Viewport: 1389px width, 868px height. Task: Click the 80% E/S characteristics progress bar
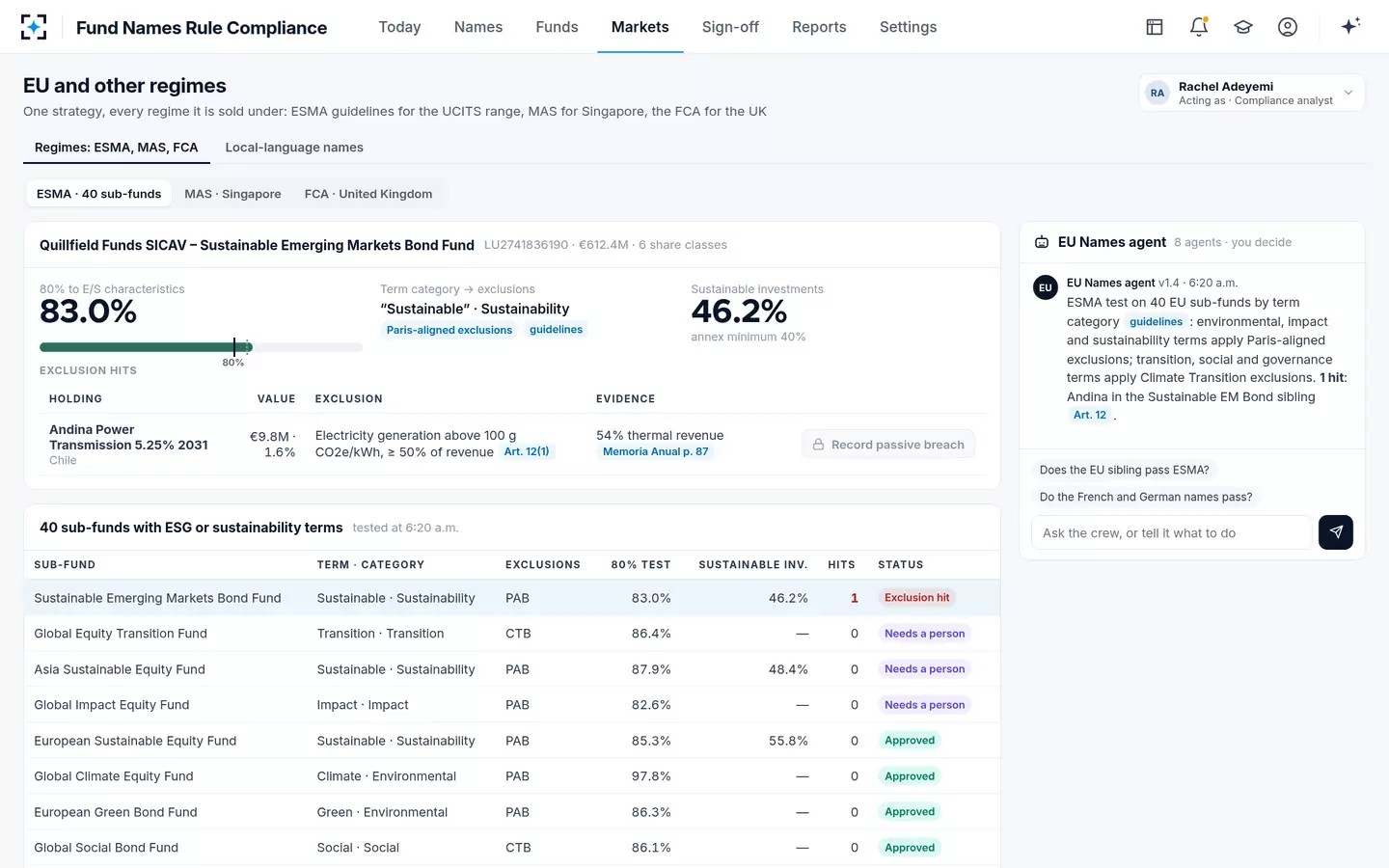click(x=201, y=347)
